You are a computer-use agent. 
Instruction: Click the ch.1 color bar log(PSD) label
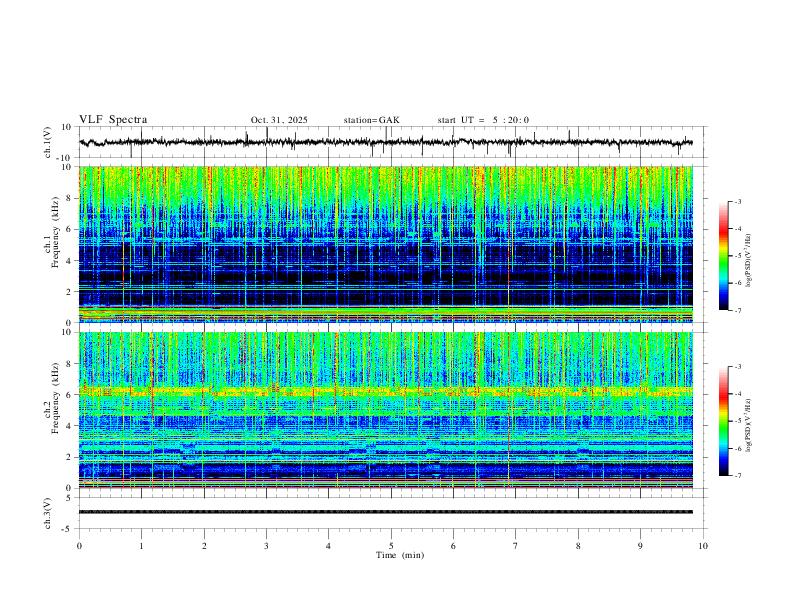tap(749, 261)
